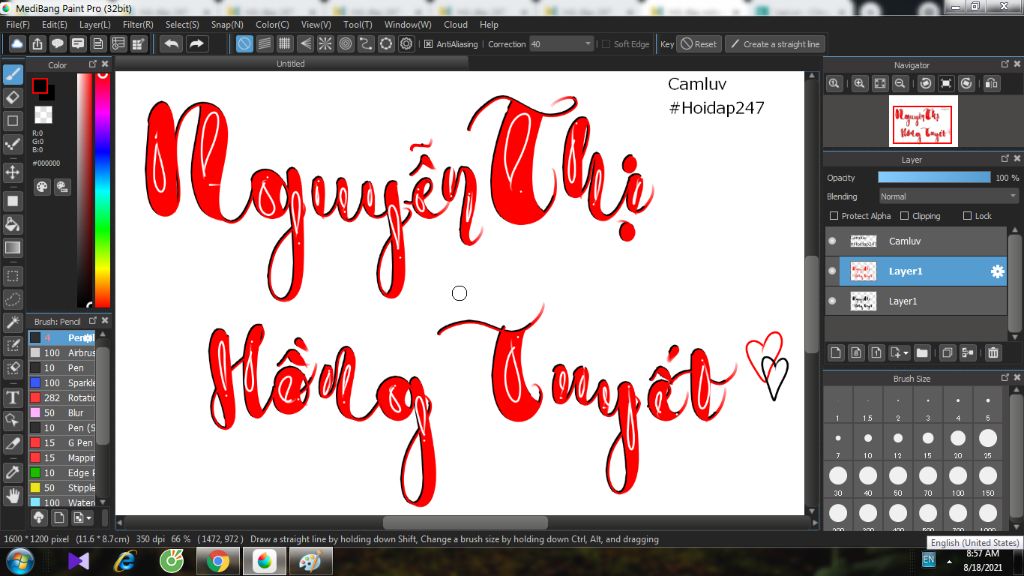Enable the circle snap icon
This screenshot has height=576, width=1024.
345,44
